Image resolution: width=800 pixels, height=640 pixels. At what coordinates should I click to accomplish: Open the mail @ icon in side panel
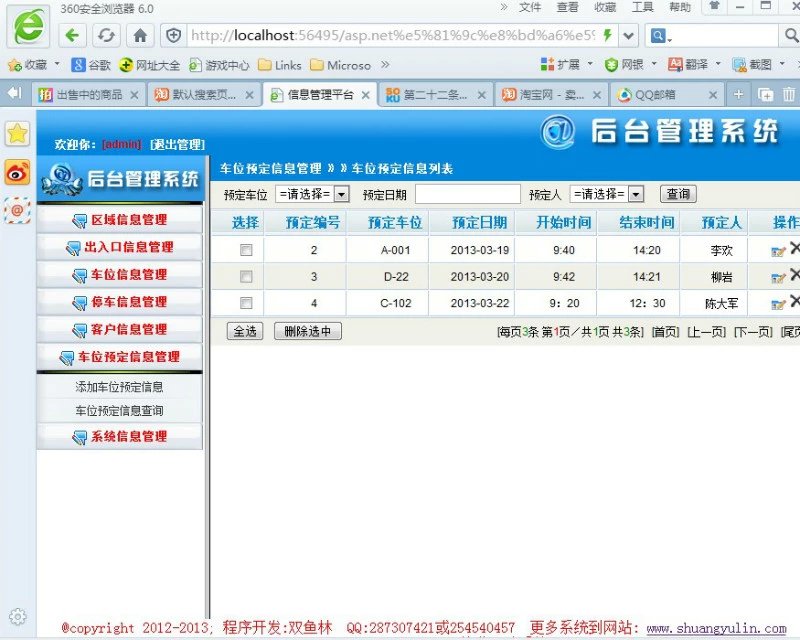17,210
